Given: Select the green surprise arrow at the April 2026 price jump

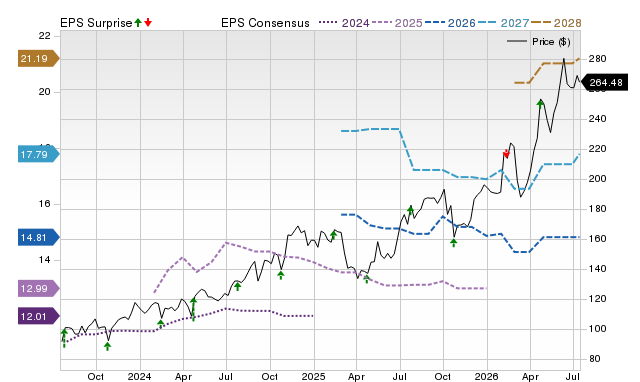Looking at the screenshot, I should [x=540, y=103].
